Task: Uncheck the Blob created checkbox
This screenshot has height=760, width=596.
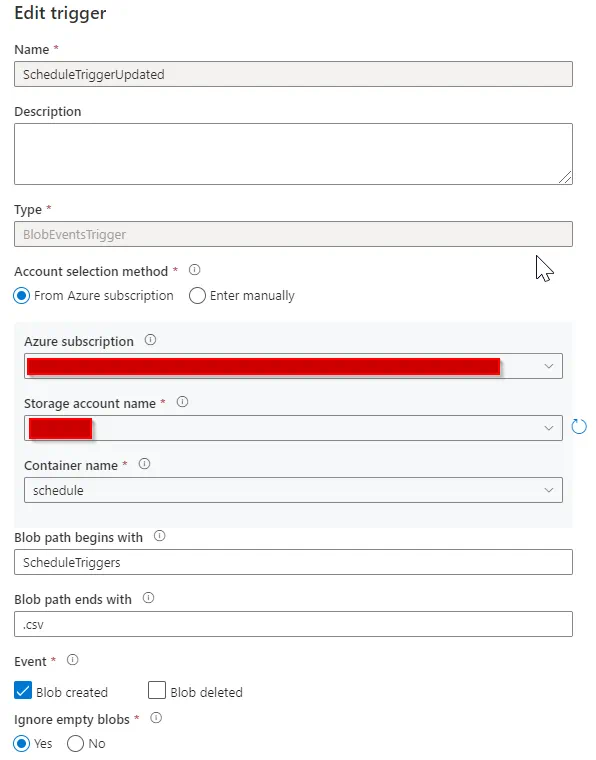Action: point(23,691)
